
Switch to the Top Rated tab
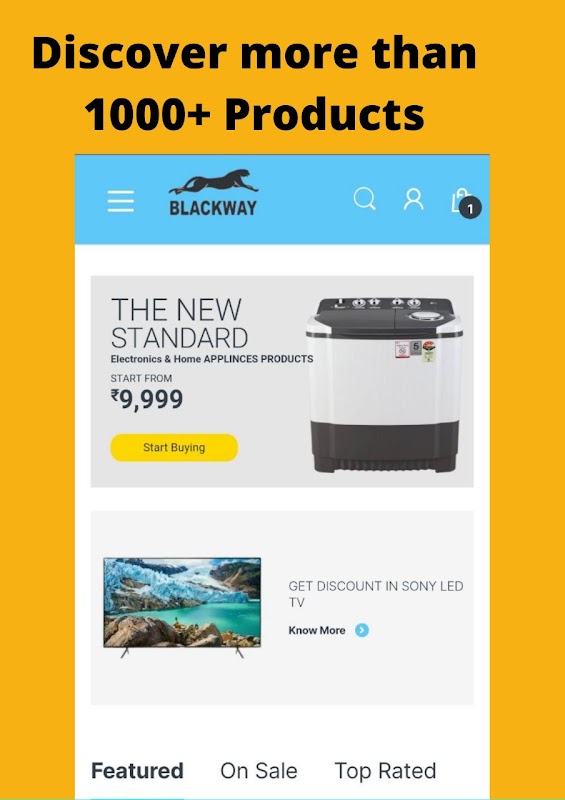tap(385, 770)
